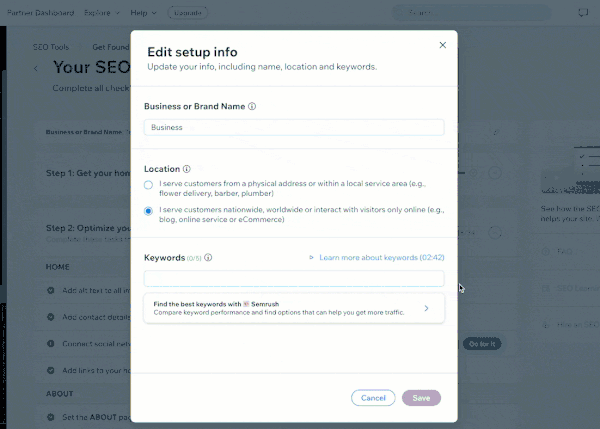Click the Keywords input field
The width and height of the screenshot is (600, 429).
coord(294,279)
